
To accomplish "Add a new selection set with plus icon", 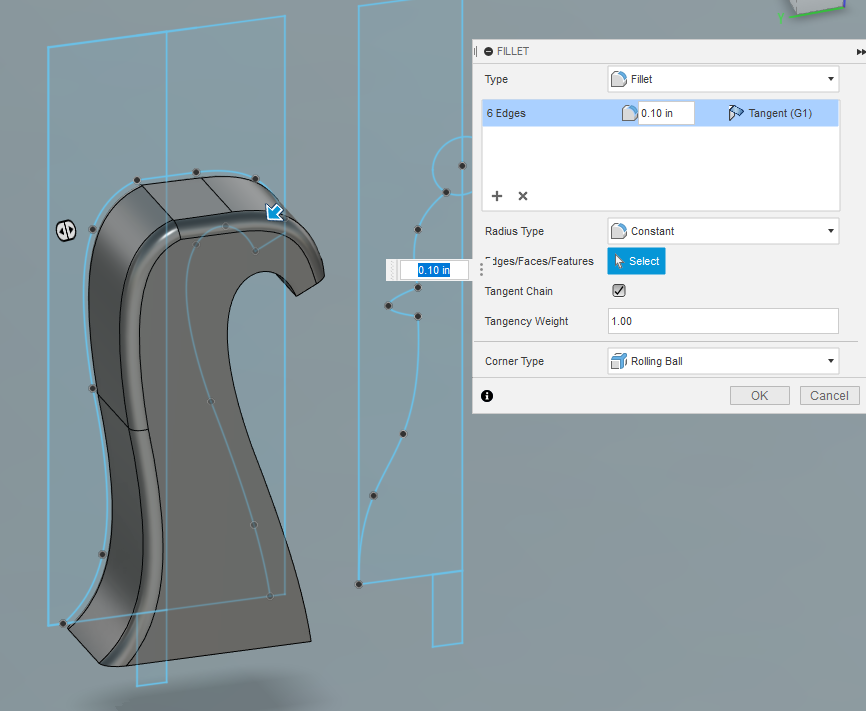I will 497,196.
